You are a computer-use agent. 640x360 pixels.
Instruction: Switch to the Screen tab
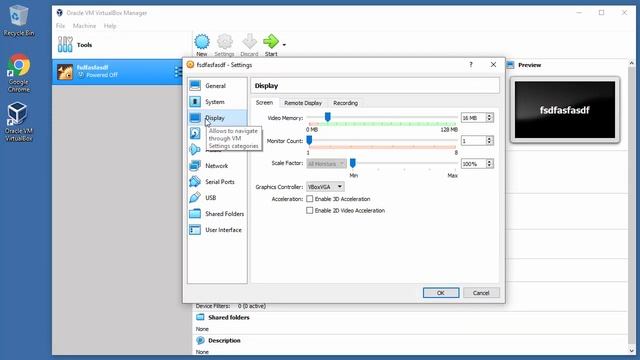[x=264, y=102]
